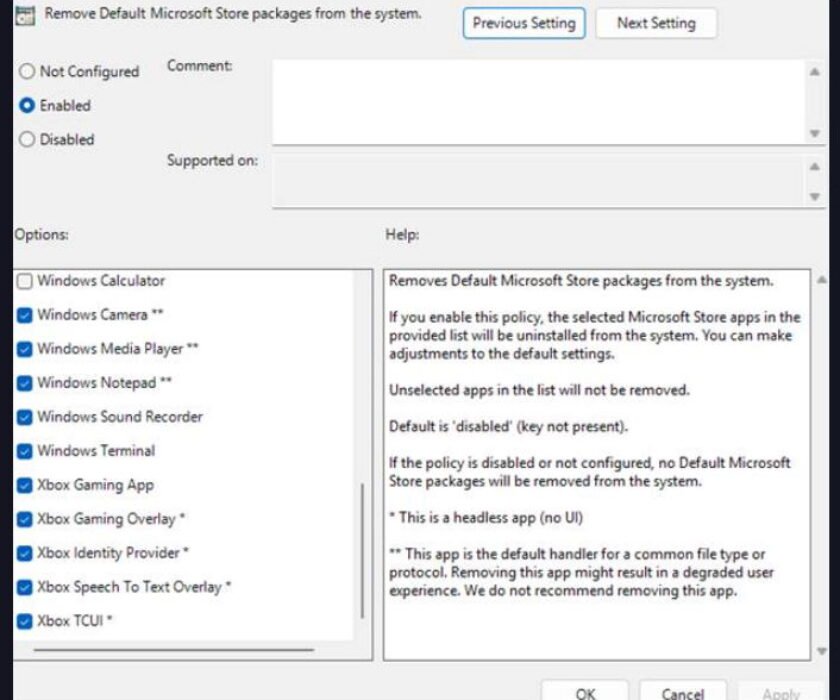The width and height of the screenshot is (840, 700).
Task: Uncheck the Windows Terminal checkbox
Action: tap(25, 451)
